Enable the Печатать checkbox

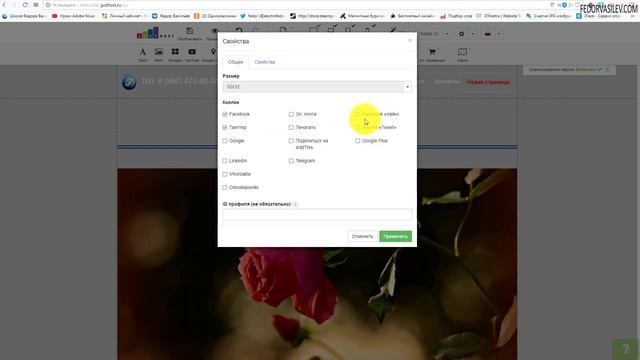click(x=291, y=127)
